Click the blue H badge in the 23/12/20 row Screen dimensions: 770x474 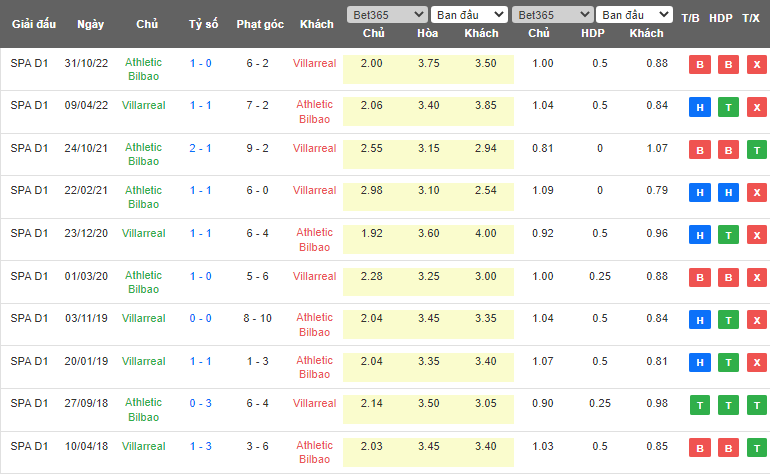click(700, 235)
